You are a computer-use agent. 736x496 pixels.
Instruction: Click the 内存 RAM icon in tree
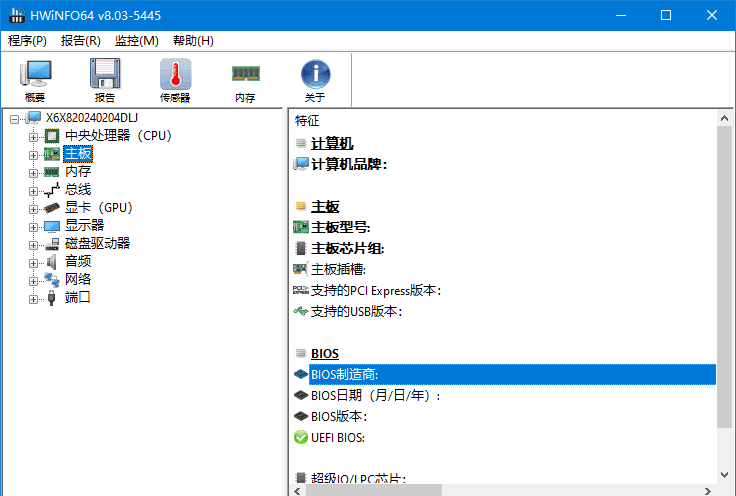point(52,172)
